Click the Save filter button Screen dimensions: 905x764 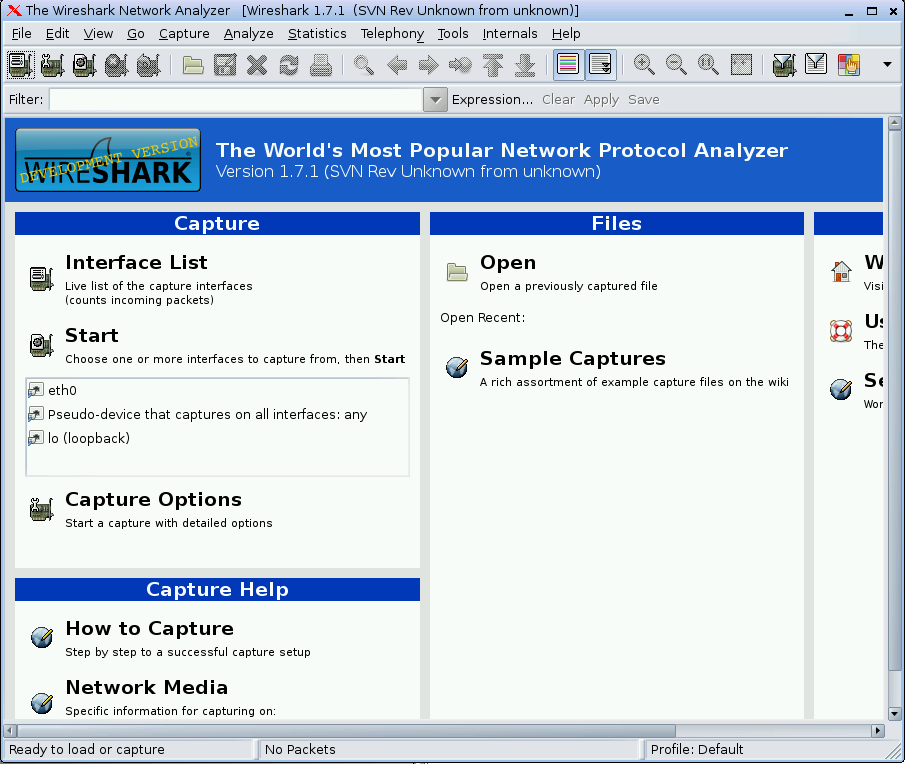click(644, 100)
